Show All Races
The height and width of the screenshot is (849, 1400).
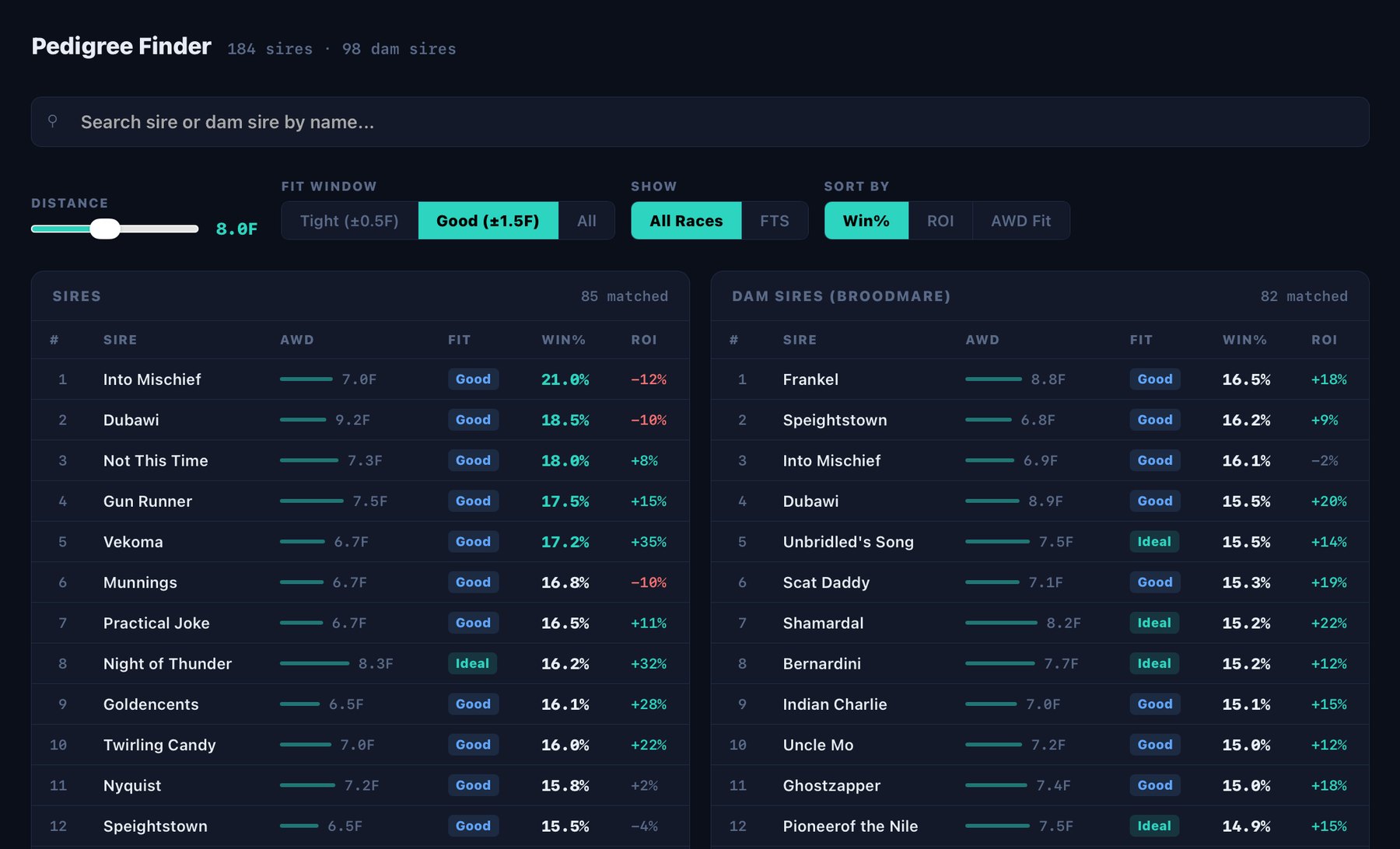pos(686,221)
